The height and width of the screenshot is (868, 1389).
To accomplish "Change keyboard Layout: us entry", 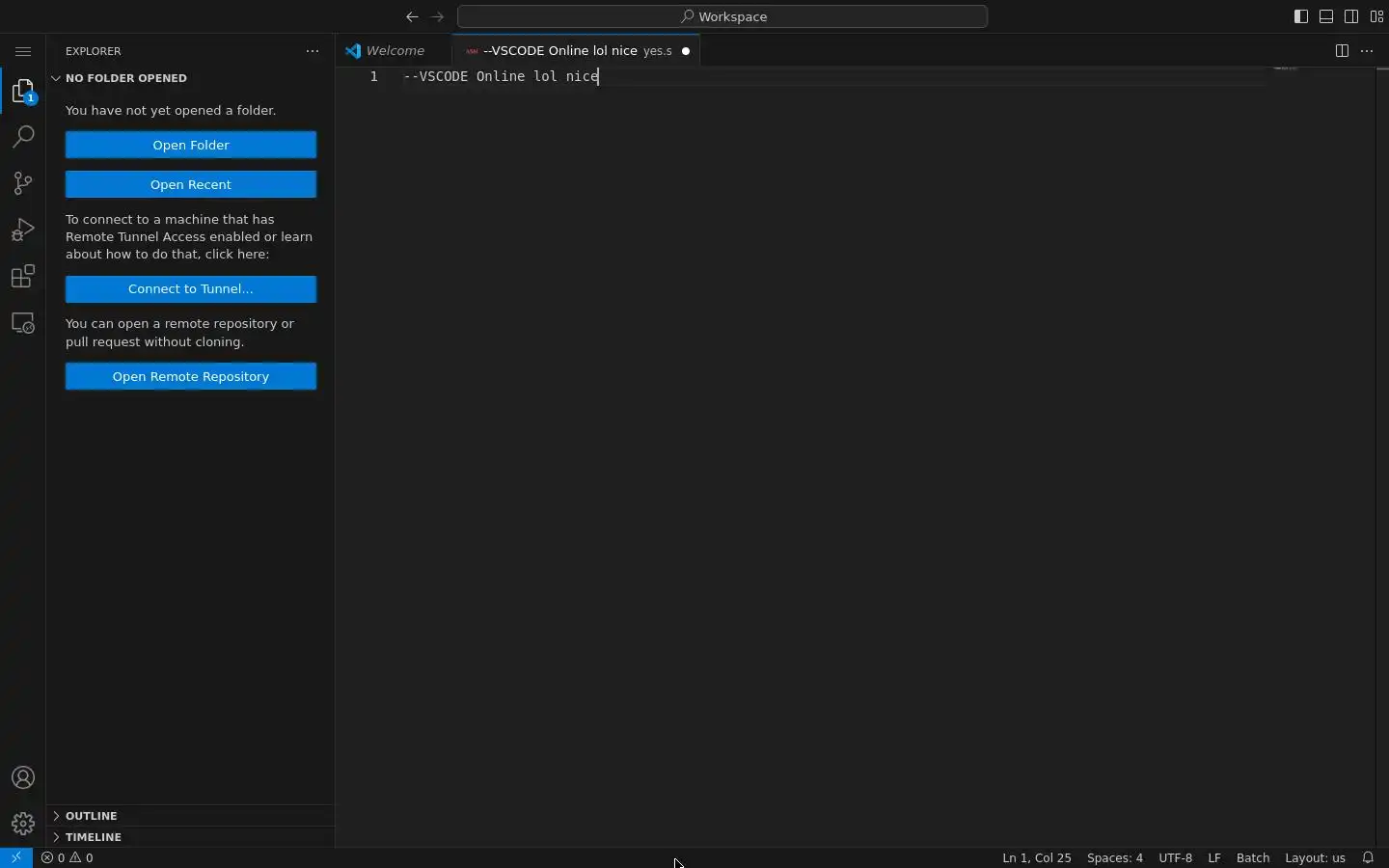I will [1316, 857].
